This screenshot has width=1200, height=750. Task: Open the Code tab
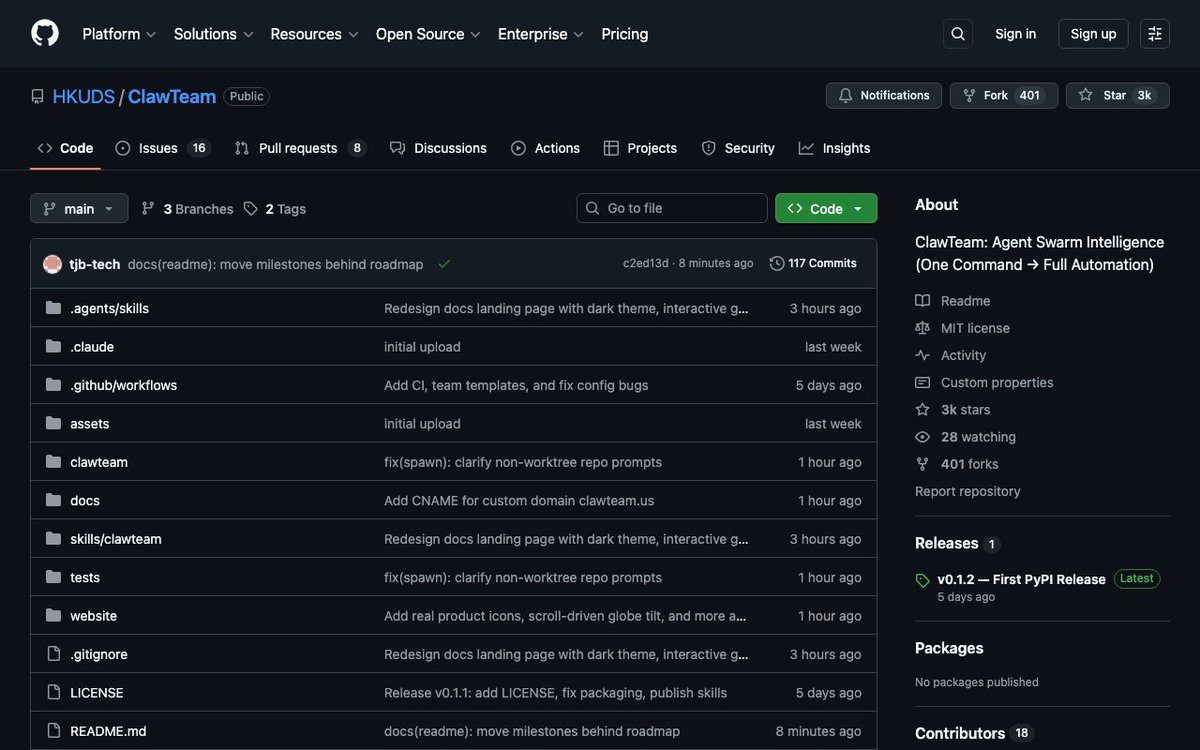click(x=65, y=148)
